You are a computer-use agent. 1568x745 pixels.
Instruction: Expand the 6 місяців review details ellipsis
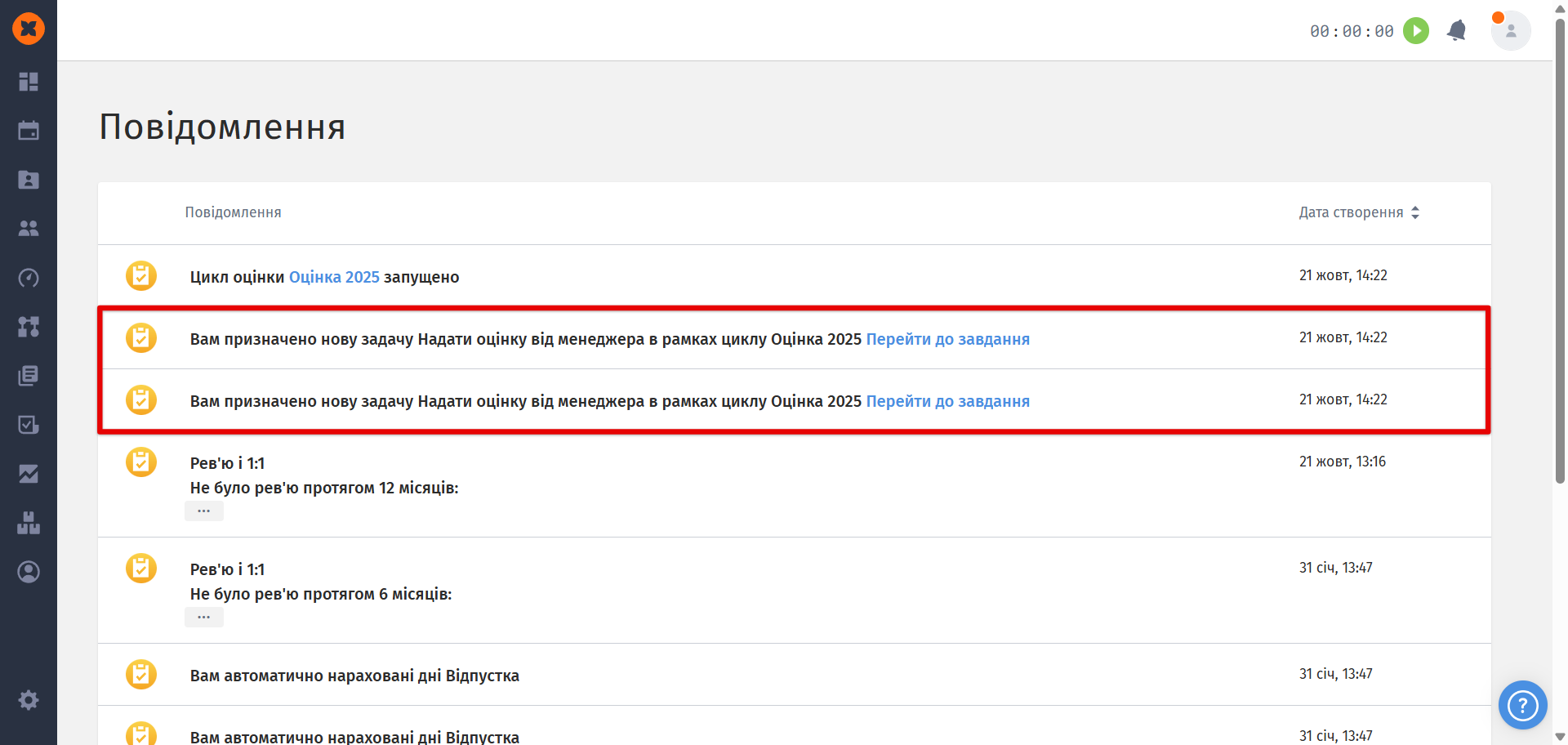(x=204, y=618)
